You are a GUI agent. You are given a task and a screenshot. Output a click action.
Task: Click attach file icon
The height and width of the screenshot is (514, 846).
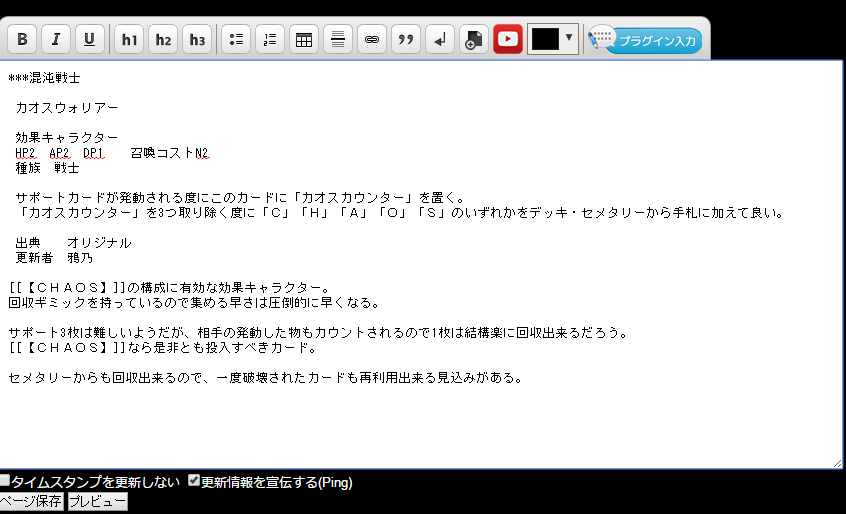click(474, 39)
